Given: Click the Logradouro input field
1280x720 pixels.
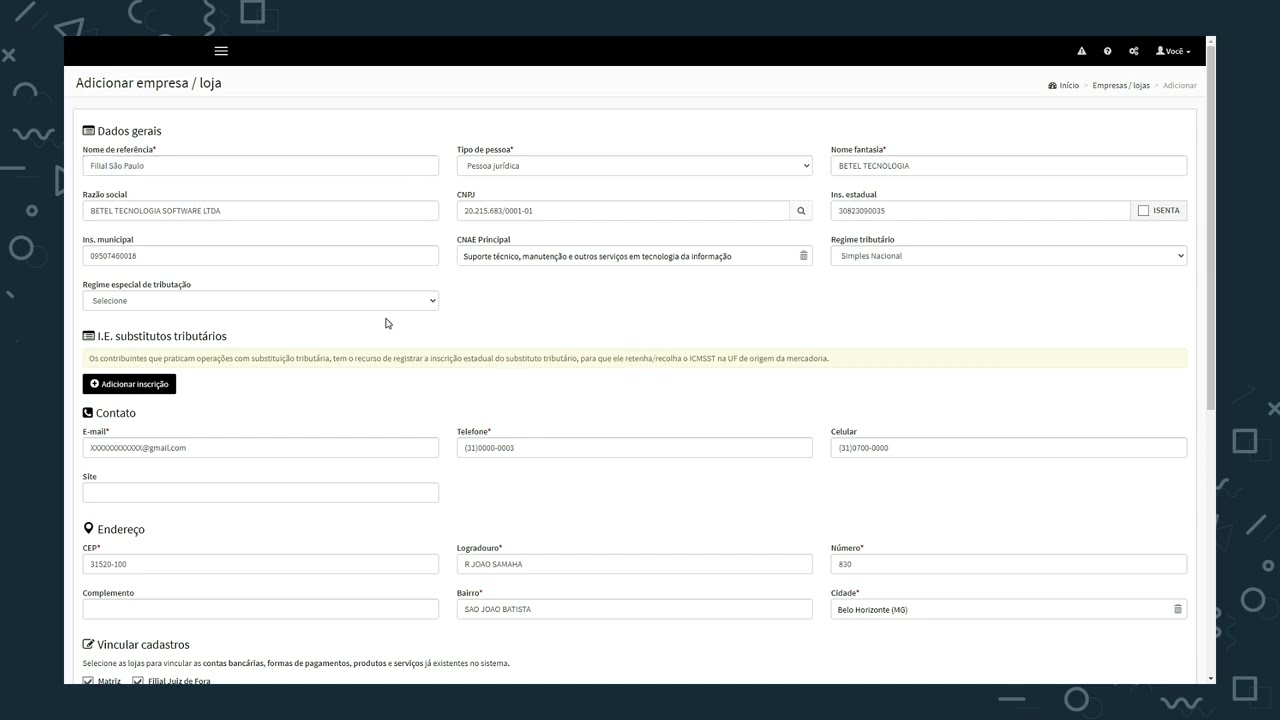Looking at the screenshot, I should click(635, 564).
